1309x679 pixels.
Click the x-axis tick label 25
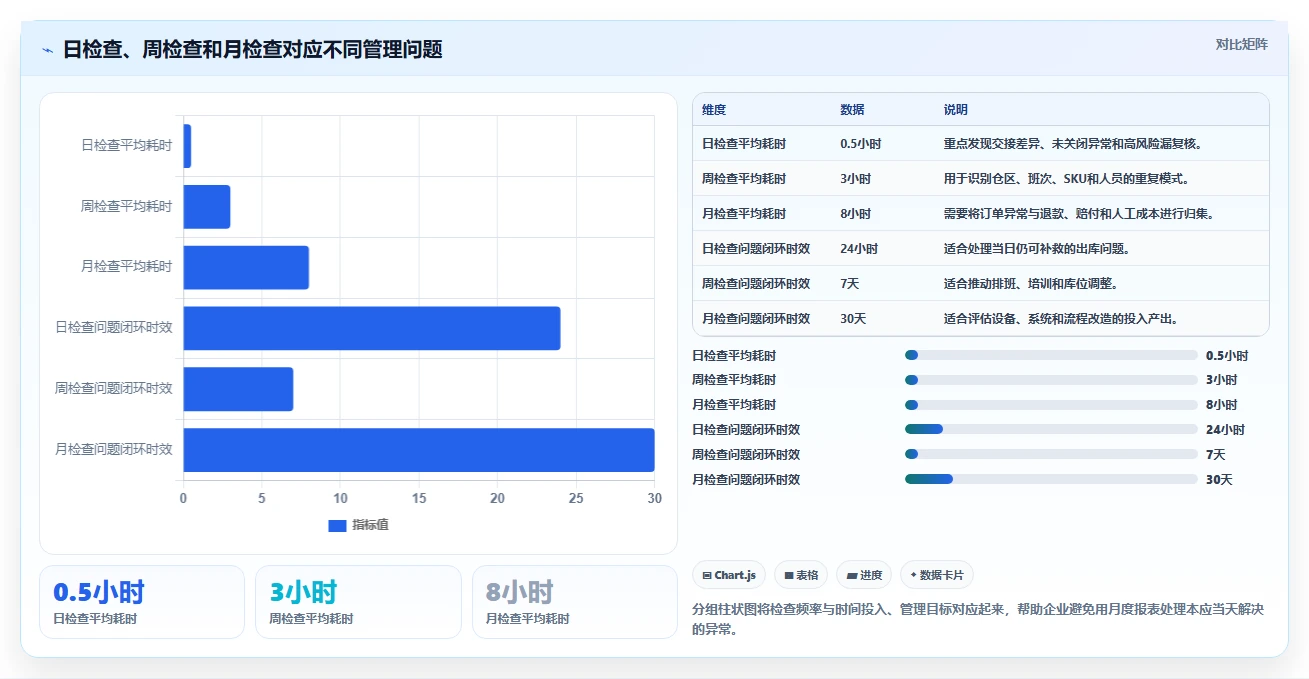click(575, 498)
